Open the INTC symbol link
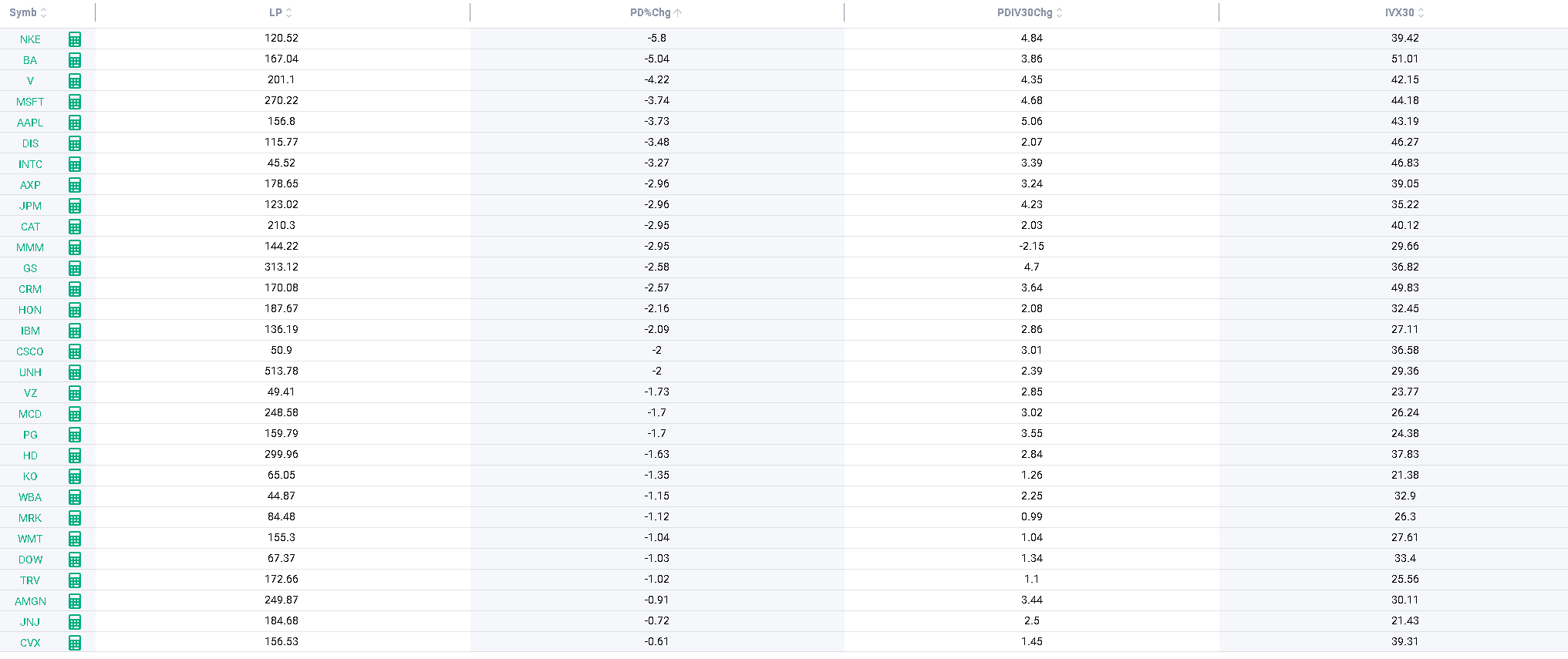This screenshot has width=1568, height=659. (x=30, y=164)
